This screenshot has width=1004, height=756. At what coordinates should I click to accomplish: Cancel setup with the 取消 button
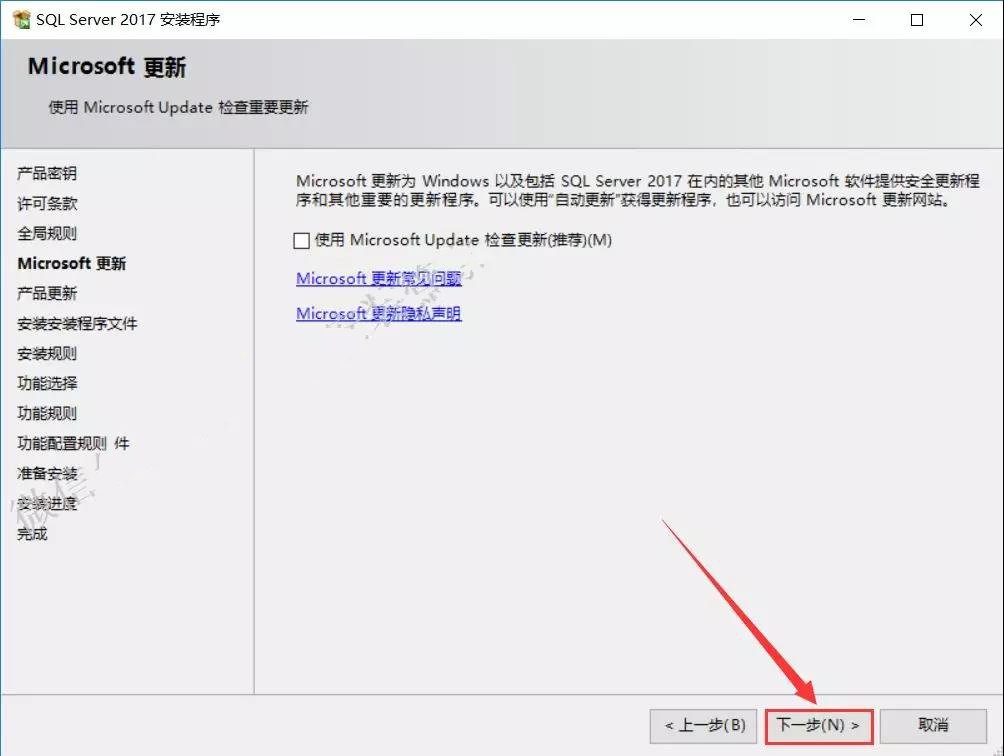click(x=933, y=726)
